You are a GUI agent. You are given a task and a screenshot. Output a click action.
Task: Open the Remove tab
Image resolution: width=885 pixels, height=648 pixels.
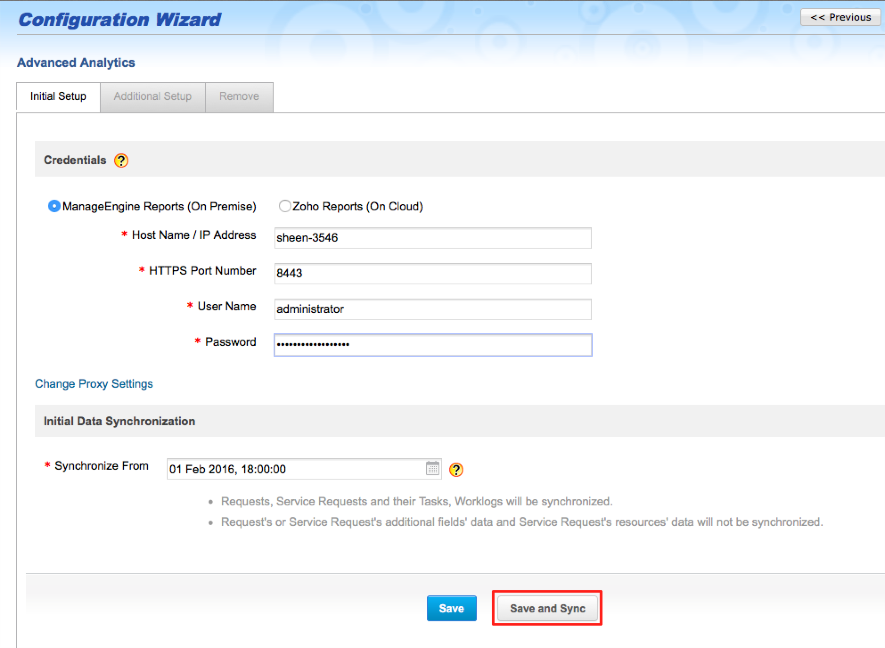click(x=239, y=96)
